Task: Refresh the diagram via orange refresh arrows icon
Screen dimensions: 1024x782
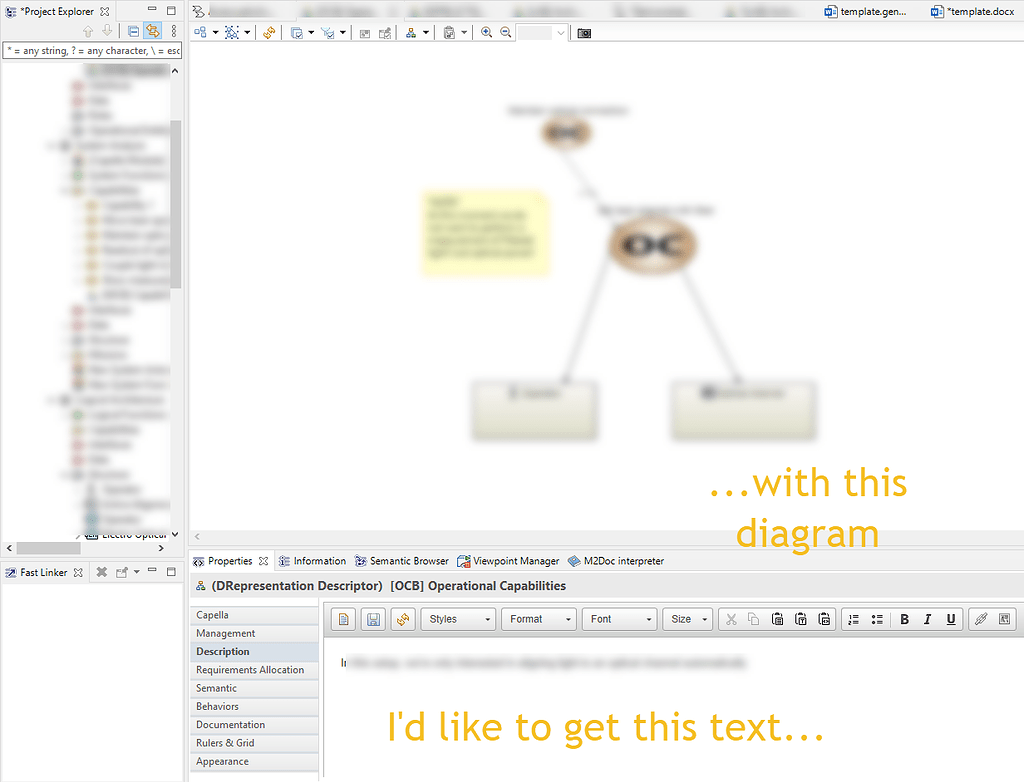Action: 269,31
